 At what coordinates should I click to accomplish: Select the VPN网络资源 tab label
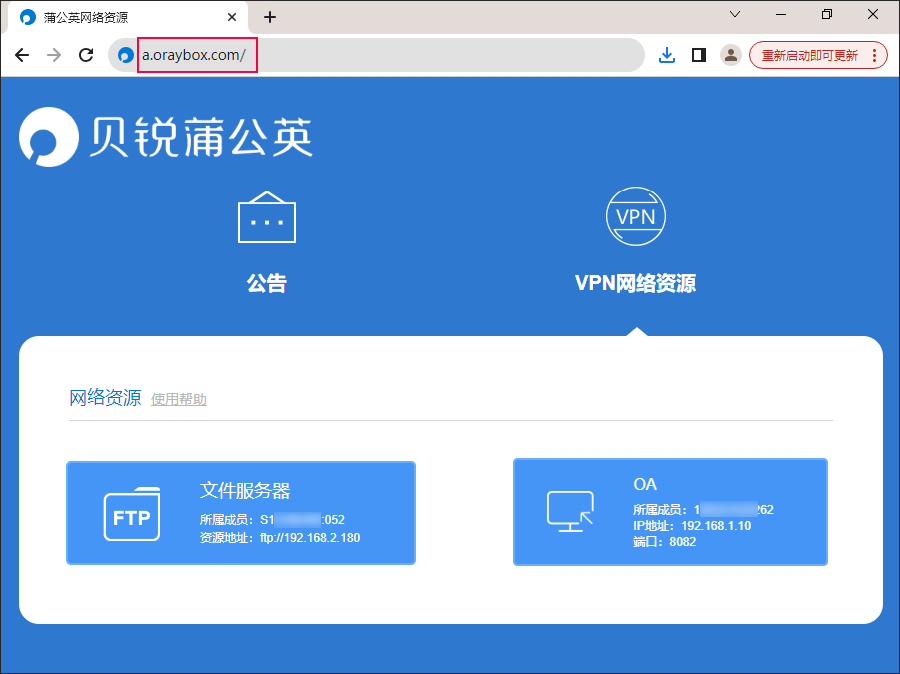[x=635, y=283]
